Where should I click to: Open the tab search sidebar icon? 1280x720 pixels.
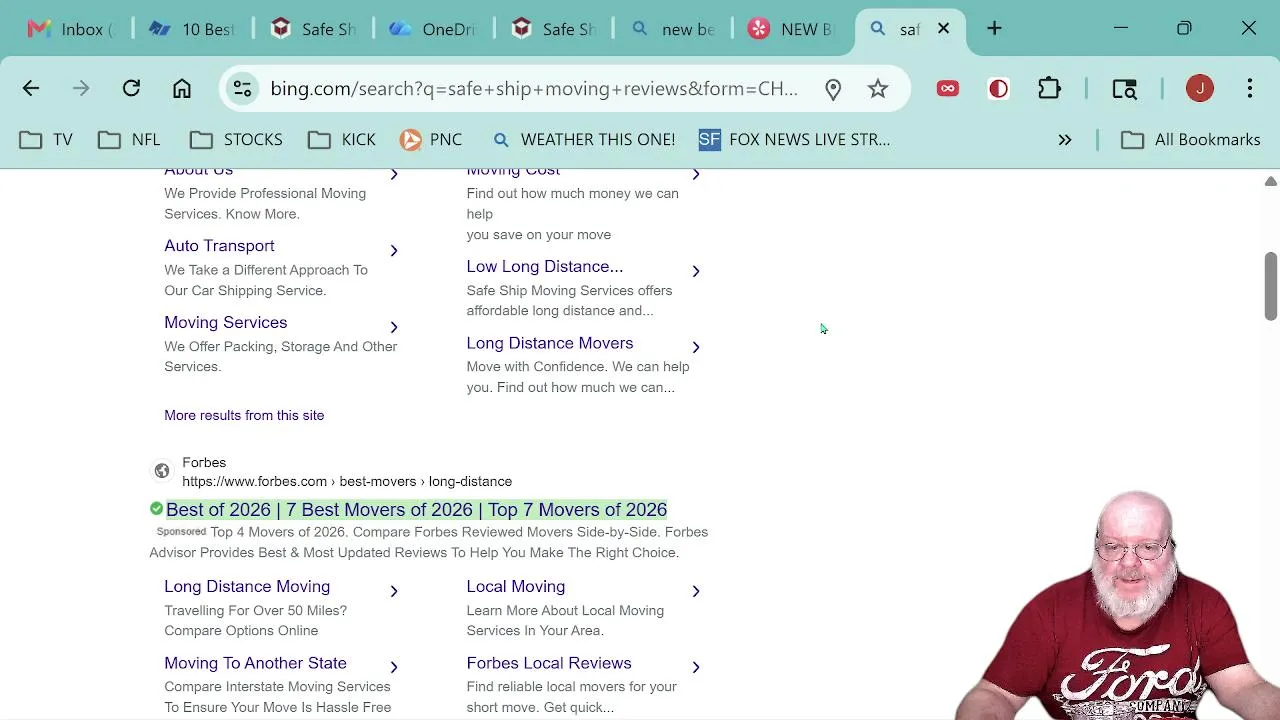click(x=1125, y=89)
